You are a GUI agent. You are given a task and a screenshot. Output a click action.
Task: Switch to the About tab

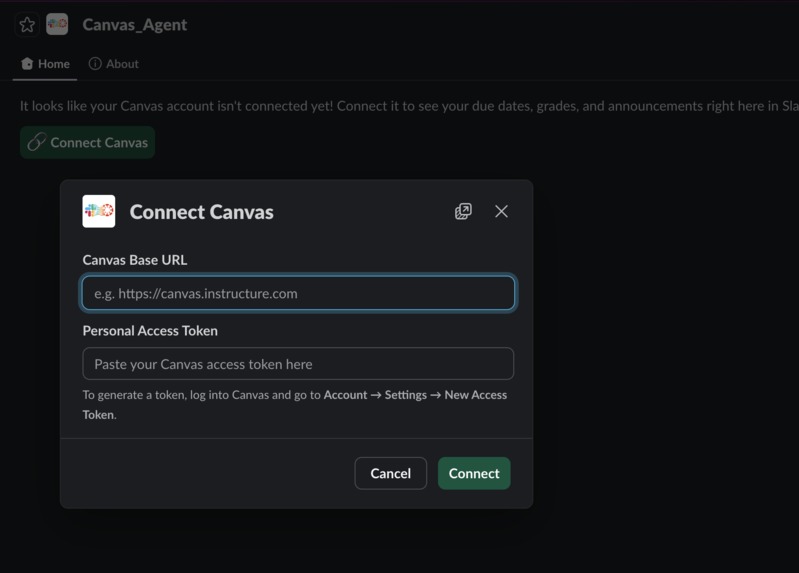pos(114,64)
